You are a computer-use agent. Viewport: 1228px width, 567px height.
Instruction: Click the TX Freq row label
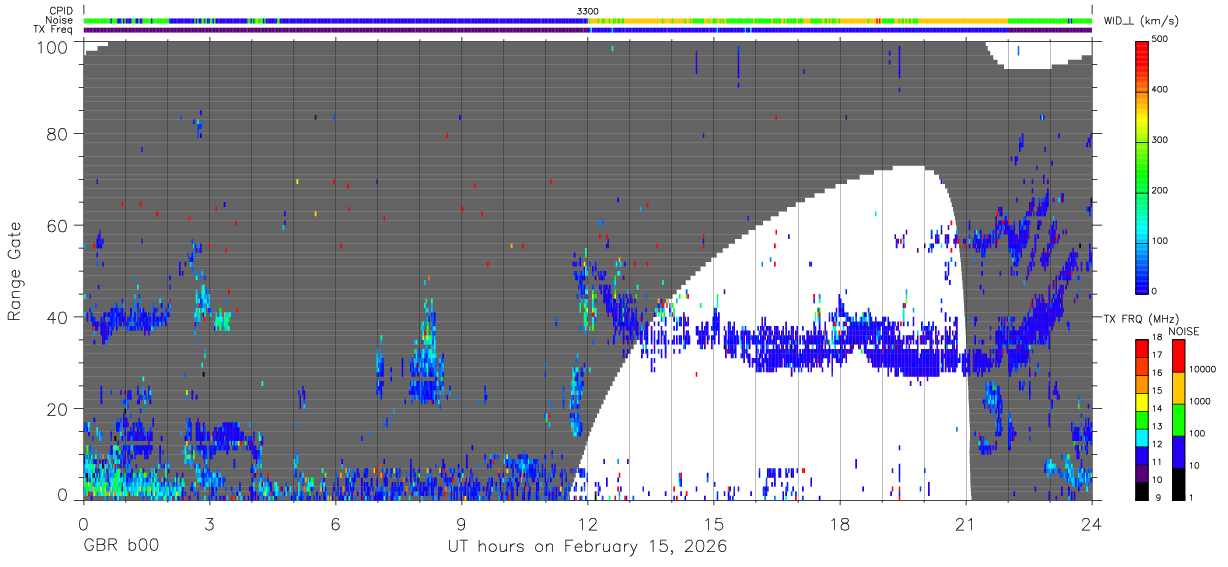[54, 30]
